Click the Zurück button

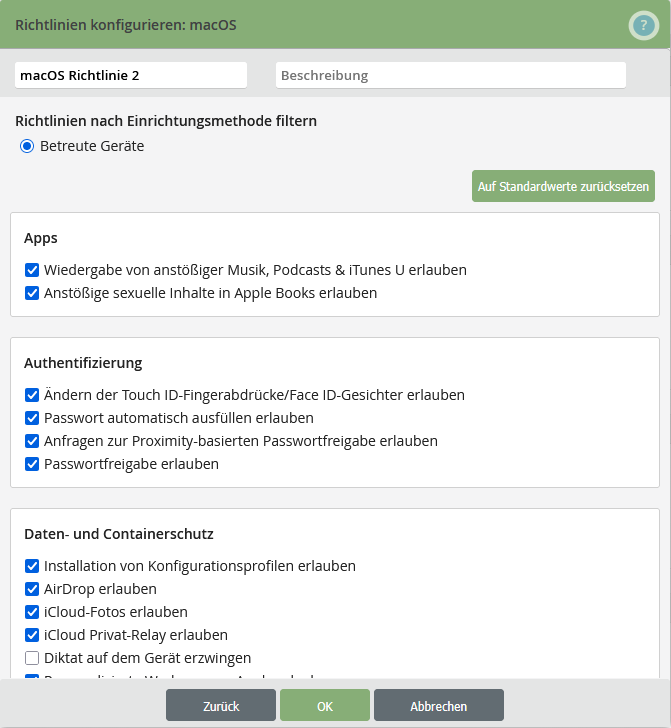pyautogui.click(x=220, y=706)
